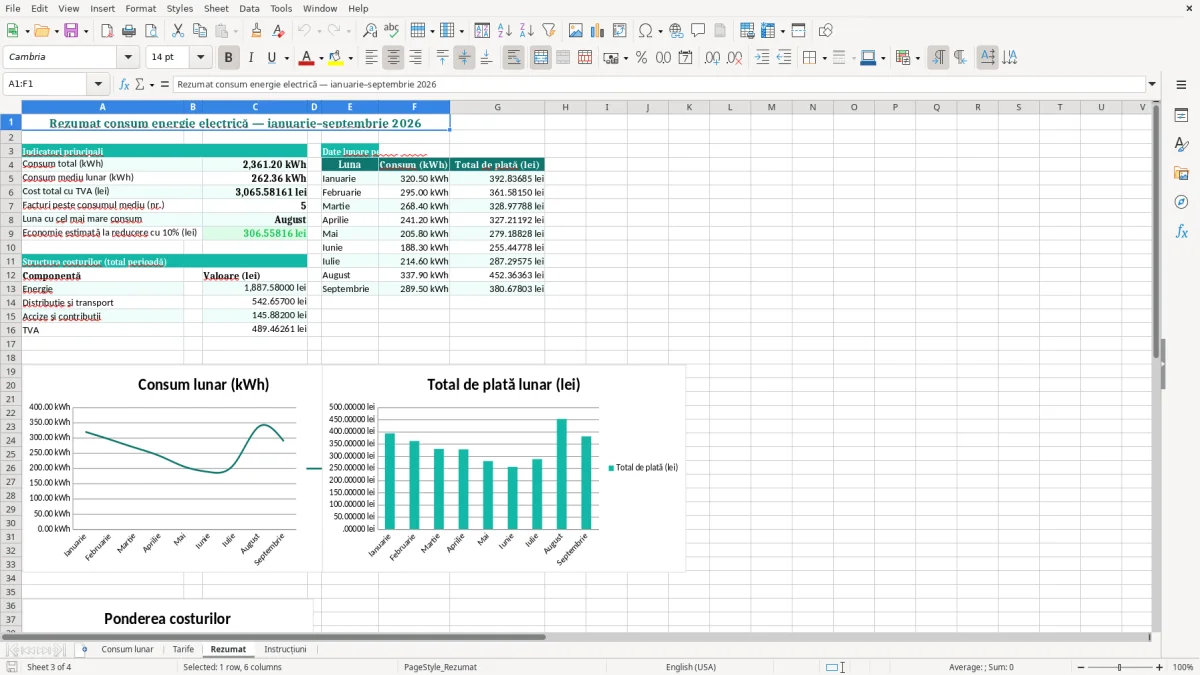
Task: Click the Spelling check icon
Action: 392,31
